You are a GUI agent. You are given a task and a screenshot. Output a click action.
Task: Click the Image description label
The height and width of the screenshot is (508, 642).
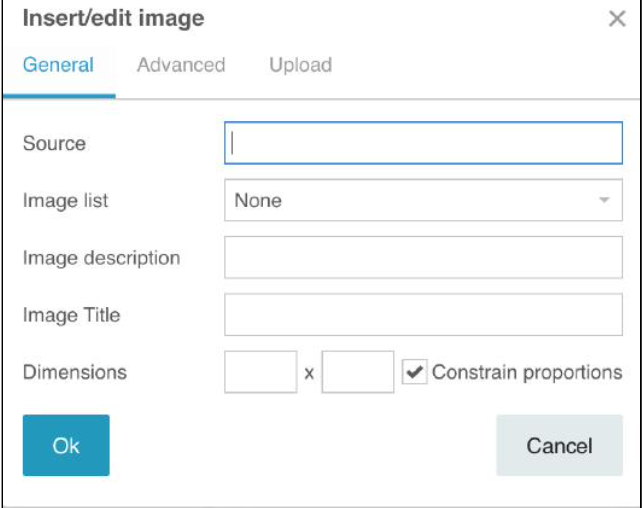pyautogui.click(x=101, y=257)
